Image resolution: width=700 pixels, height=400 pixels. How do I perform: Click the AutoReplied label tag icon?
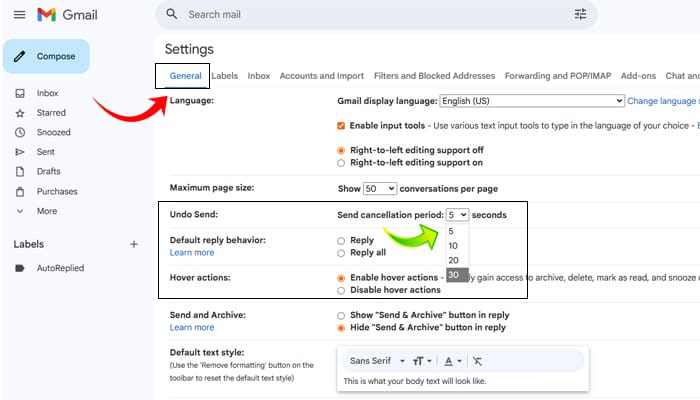point(20,268)
